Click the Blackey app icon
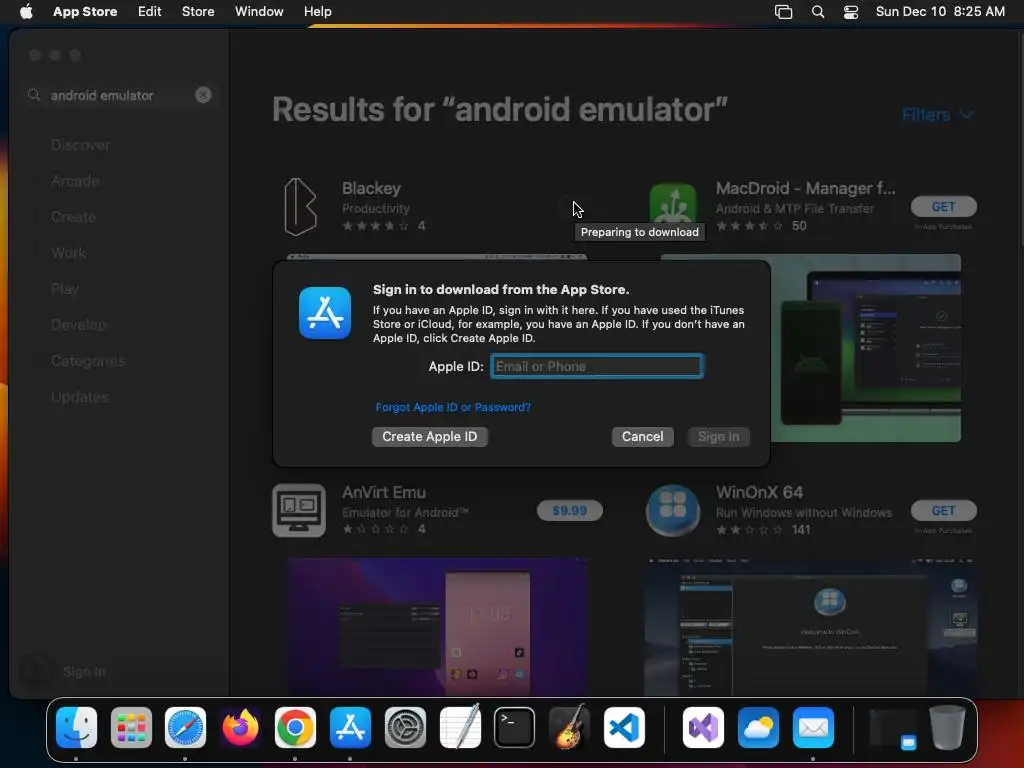This screenshot has height=768, width=1024. click(300, 206)
